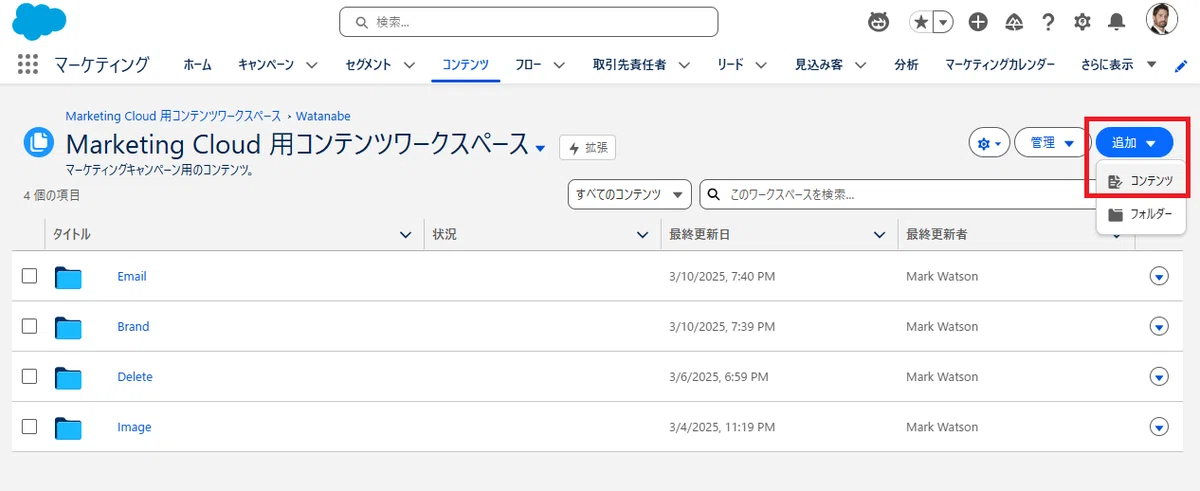Click Marketing Cloud 用コンテンツワークスペース breadcrumb link
The height and width of the screenshot is (491, 1200).
[173, 116]
